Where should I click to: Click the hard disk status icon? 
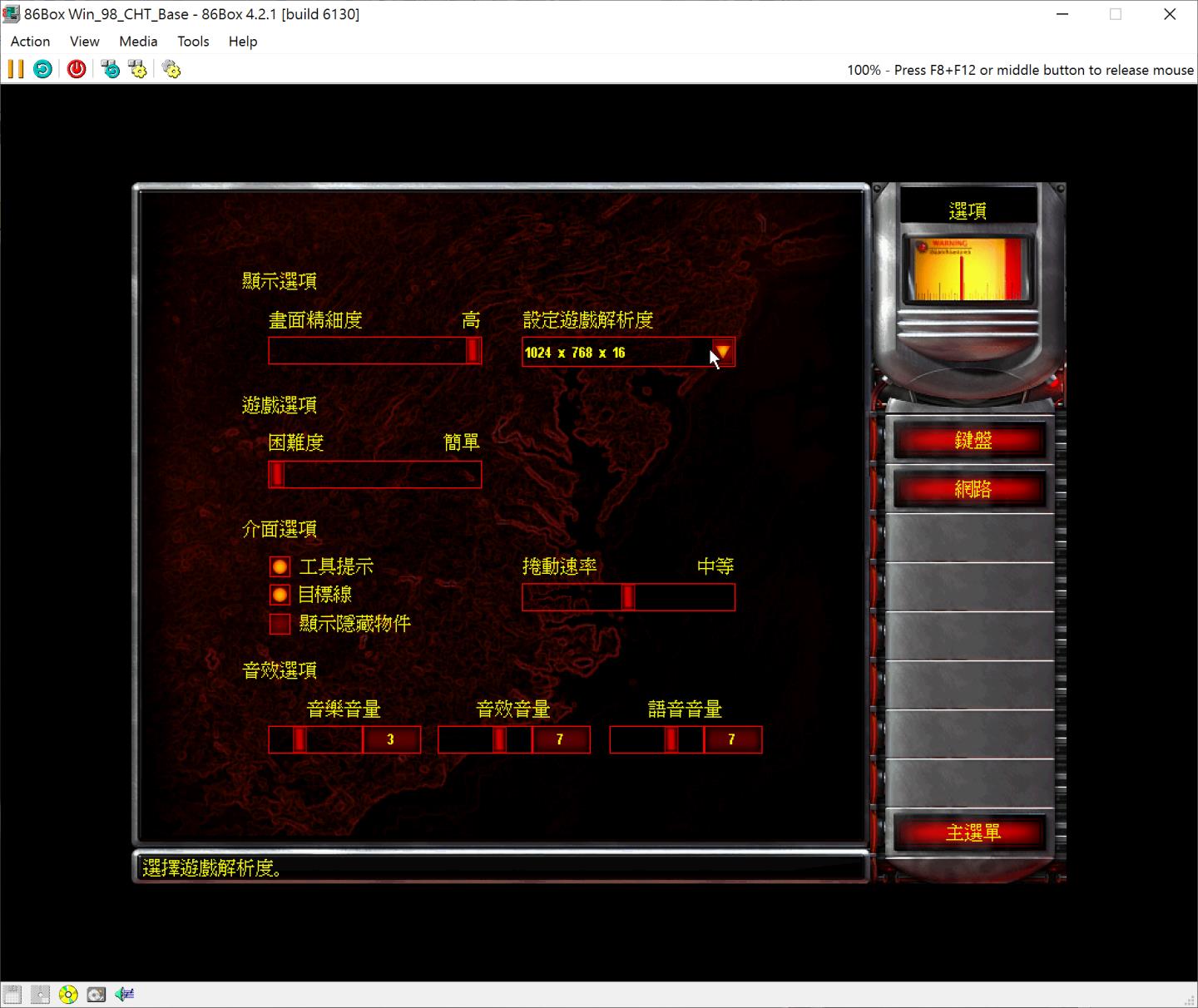click(x=97, y=994)
